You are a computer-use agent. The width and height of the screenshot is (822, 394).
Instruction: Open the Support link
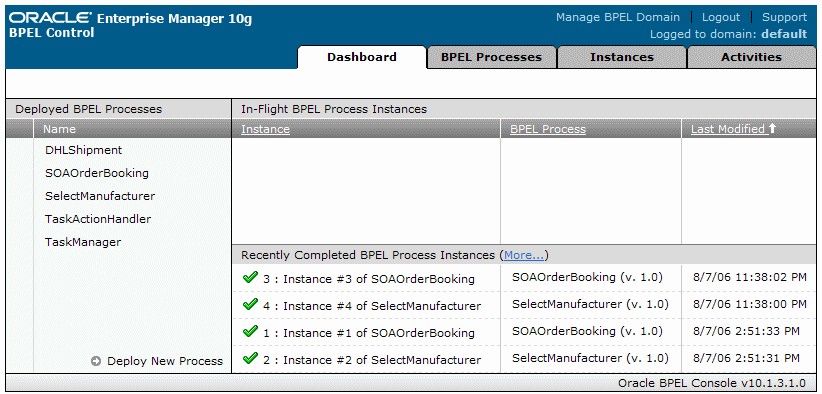click(784, 17)
